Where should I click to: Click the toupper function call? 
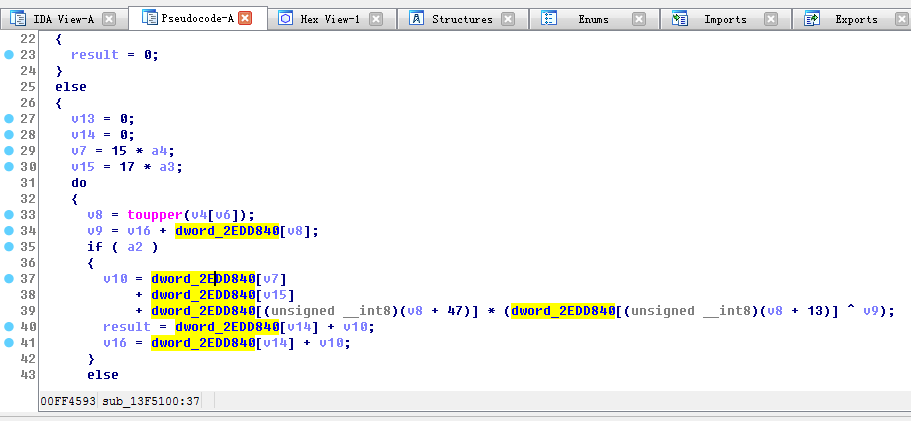155,215
